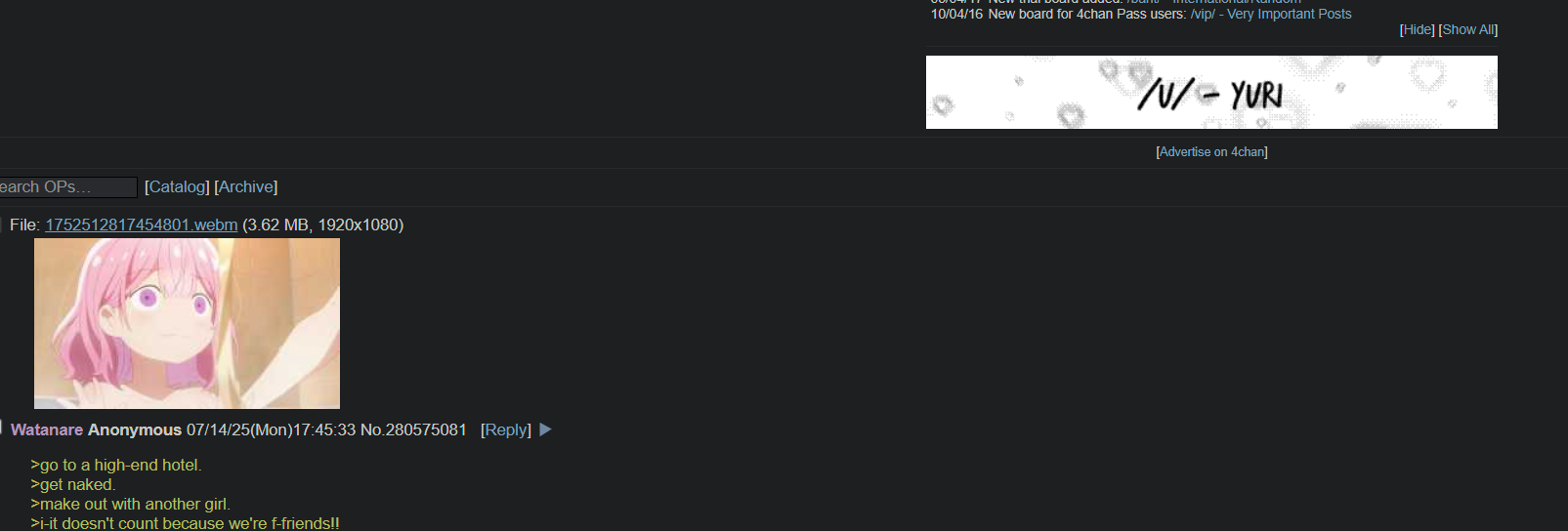Open the /vip/ - Very Important Posts link

(1271, 14)
